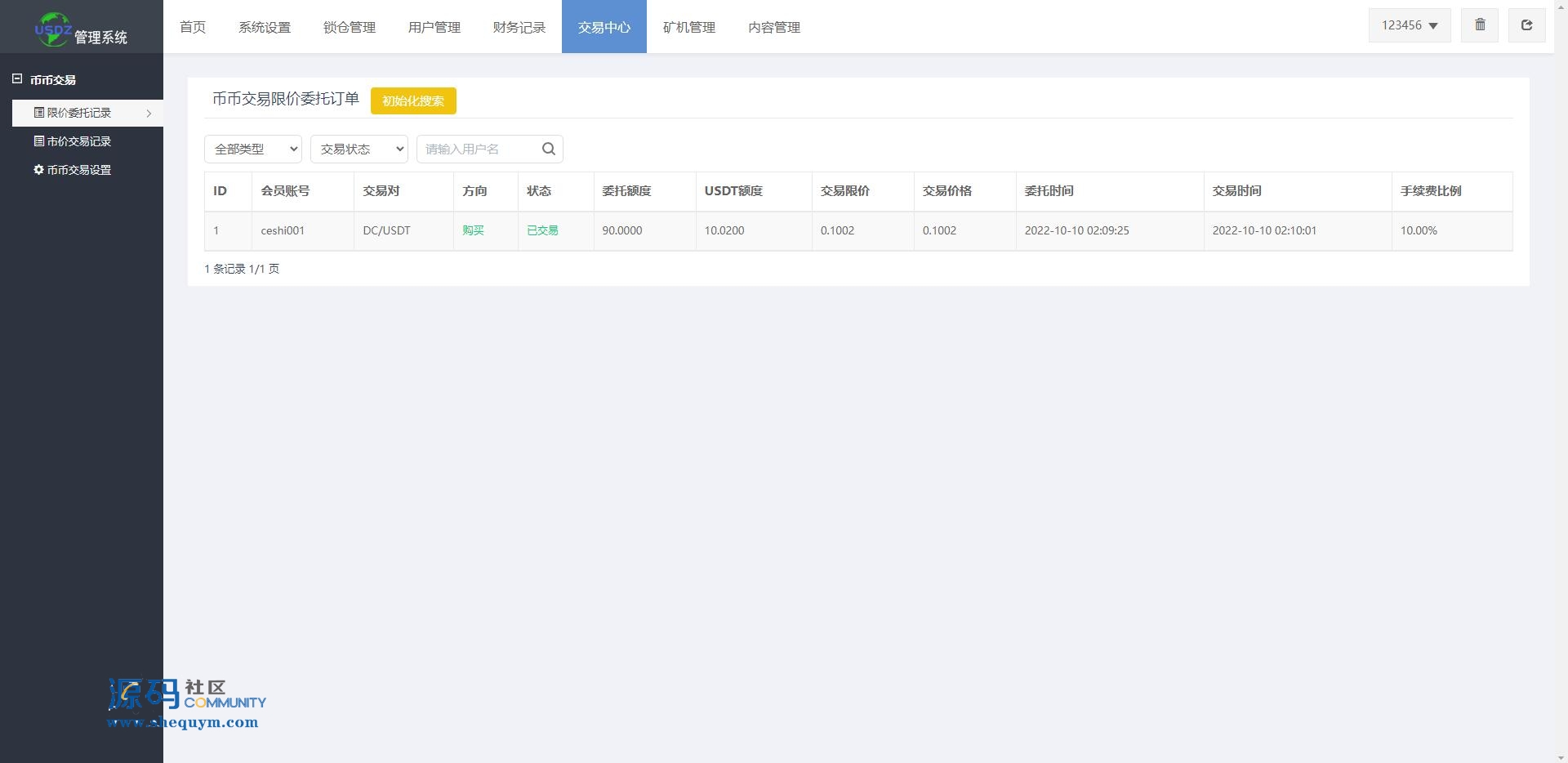Screen dimensions: 1568x763
Task: Open the 矿机管理 menu
Action: point(689,27)
